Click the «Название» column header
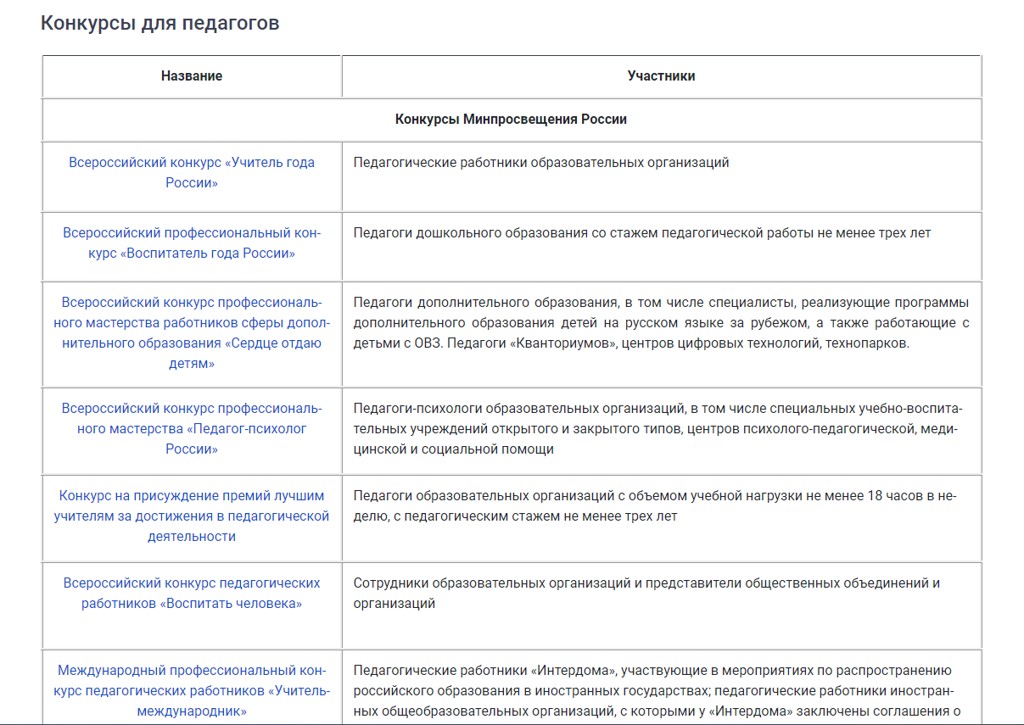The image size is (1024, 725). (191, 76)
